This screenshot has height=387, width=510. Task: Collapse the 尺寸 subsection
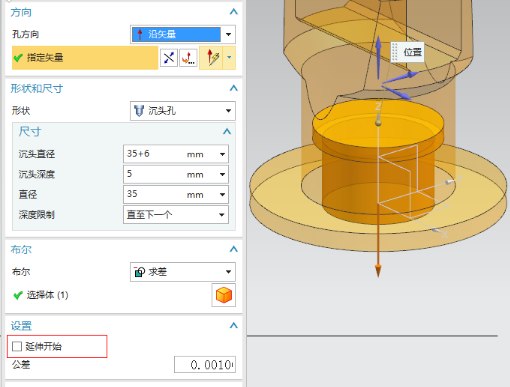[x=227, y=132]
